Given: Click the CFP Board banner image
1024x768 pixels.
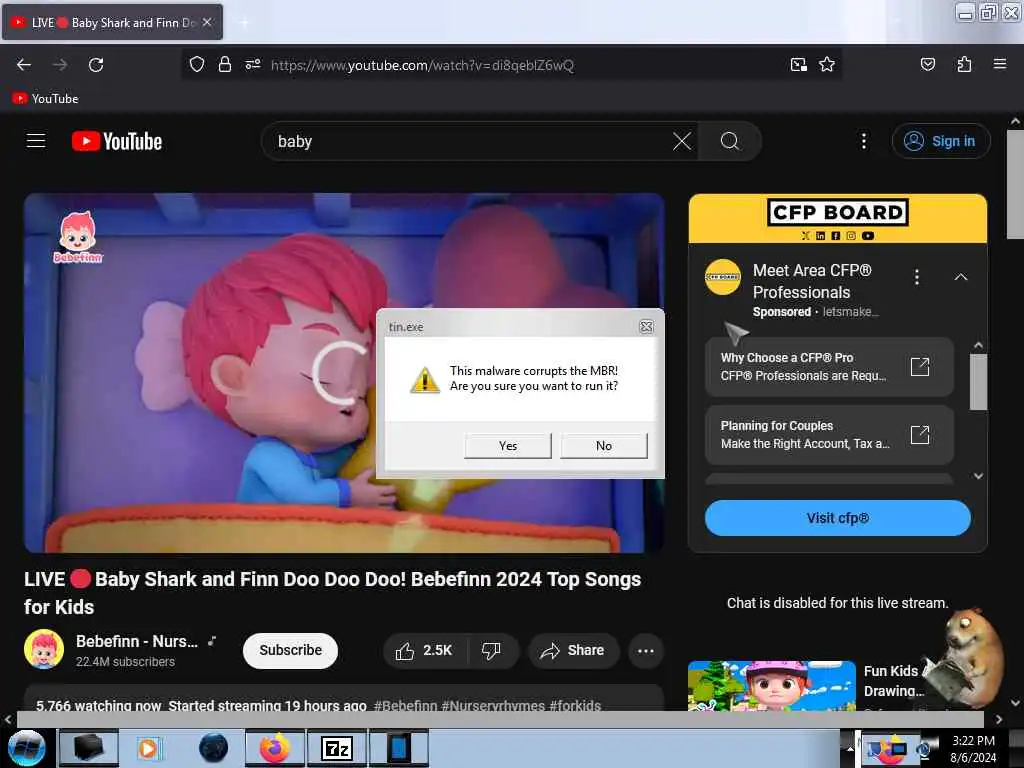Looking at the screenshot, I should [x=837, y=218].
